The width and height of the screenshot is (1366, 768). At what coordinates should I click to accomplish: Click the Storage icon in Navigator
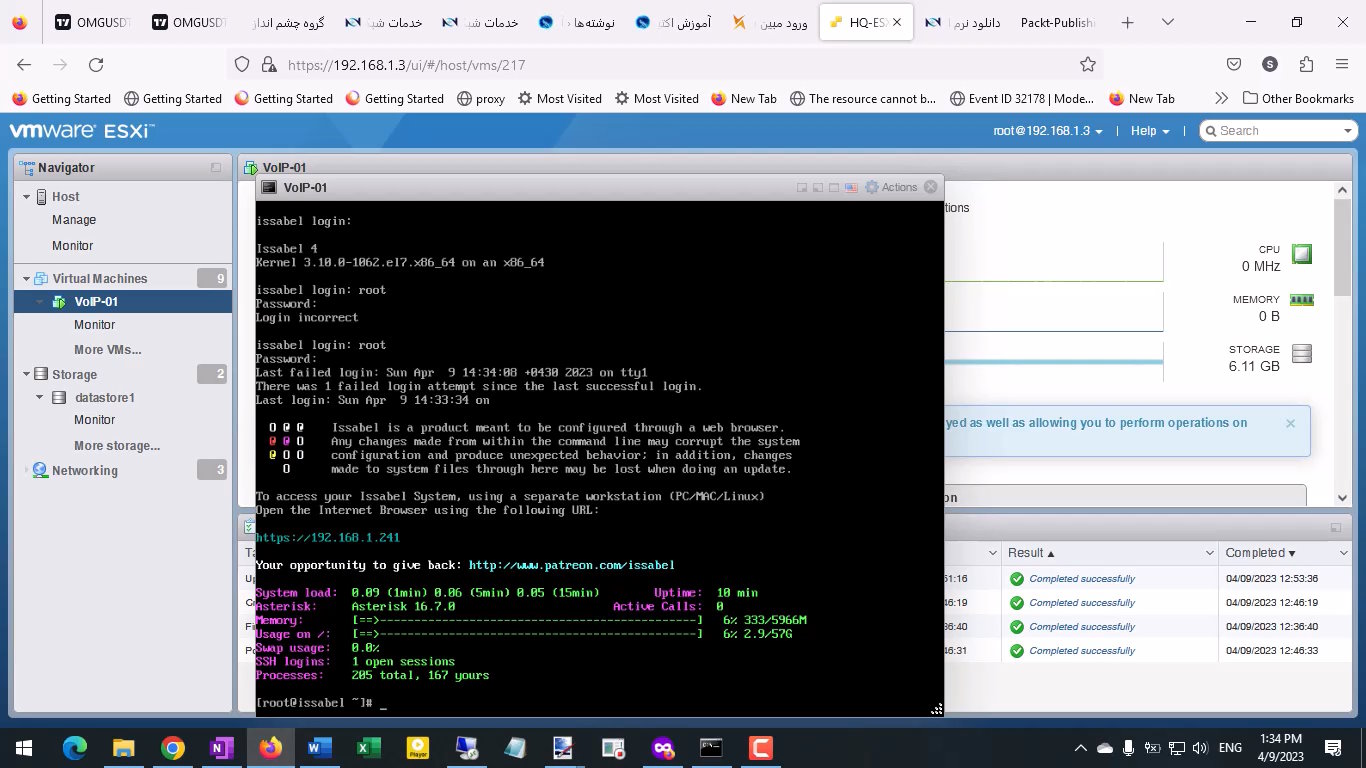[41, 374]
